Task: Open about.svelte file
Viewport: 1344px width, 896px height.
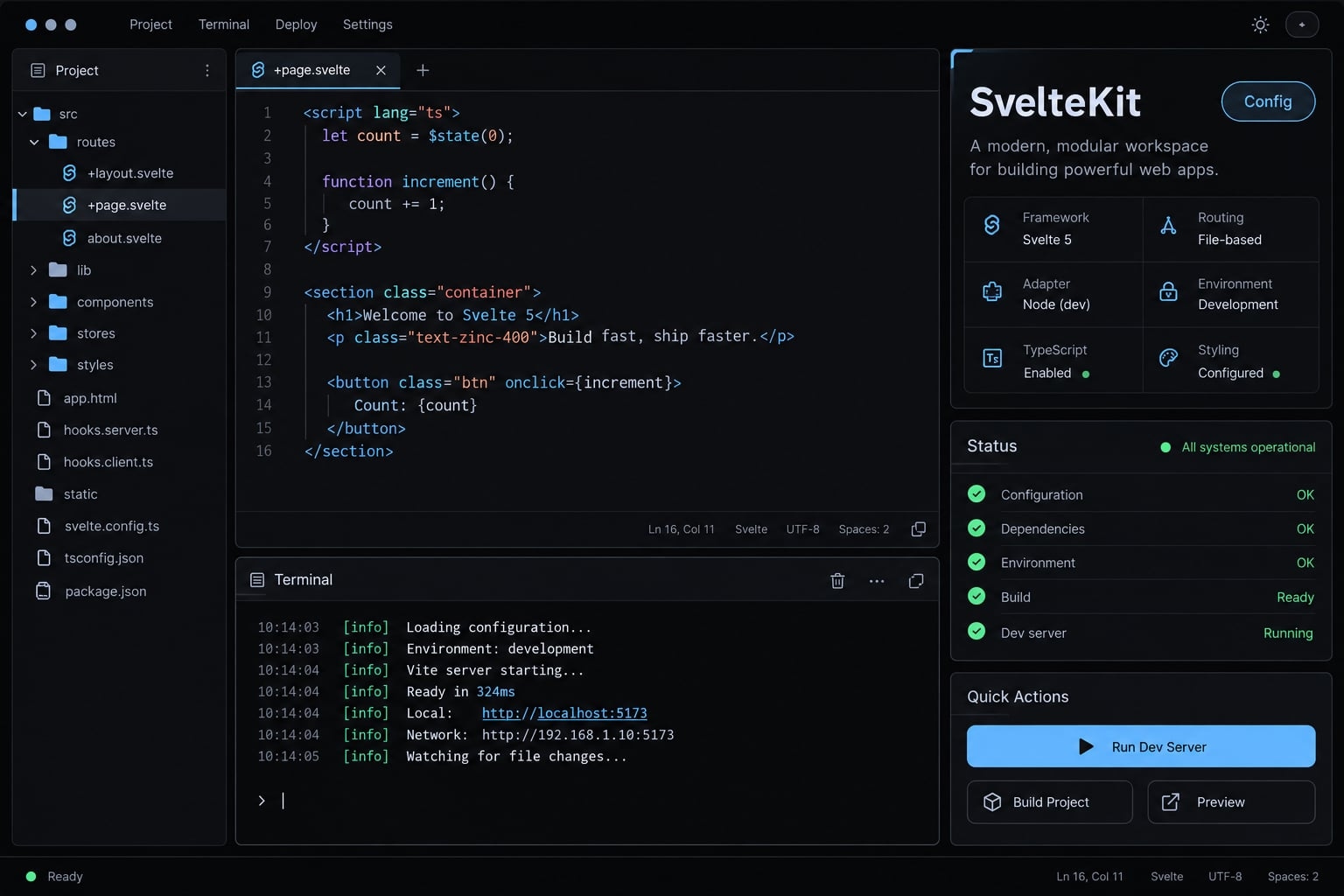Action: 120,238
